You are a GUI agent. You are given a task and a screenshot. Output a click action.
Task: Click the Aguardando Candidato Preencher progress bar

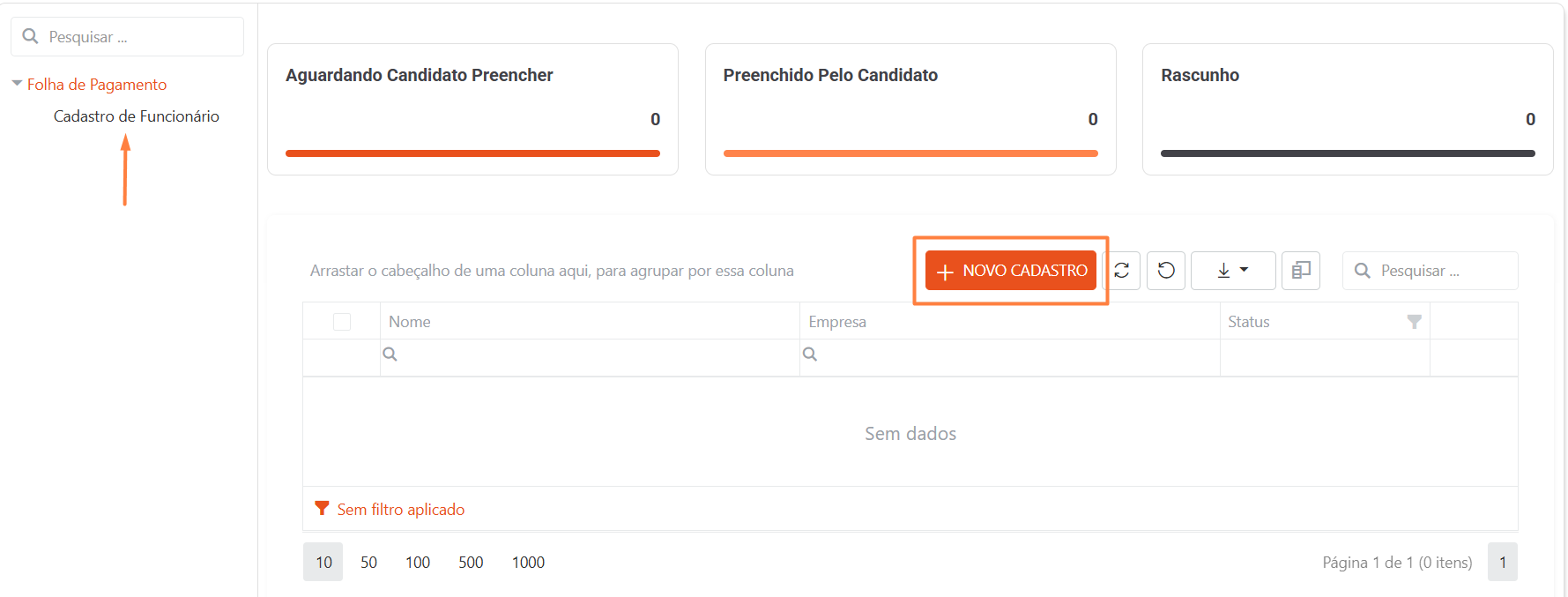[472, 153]
